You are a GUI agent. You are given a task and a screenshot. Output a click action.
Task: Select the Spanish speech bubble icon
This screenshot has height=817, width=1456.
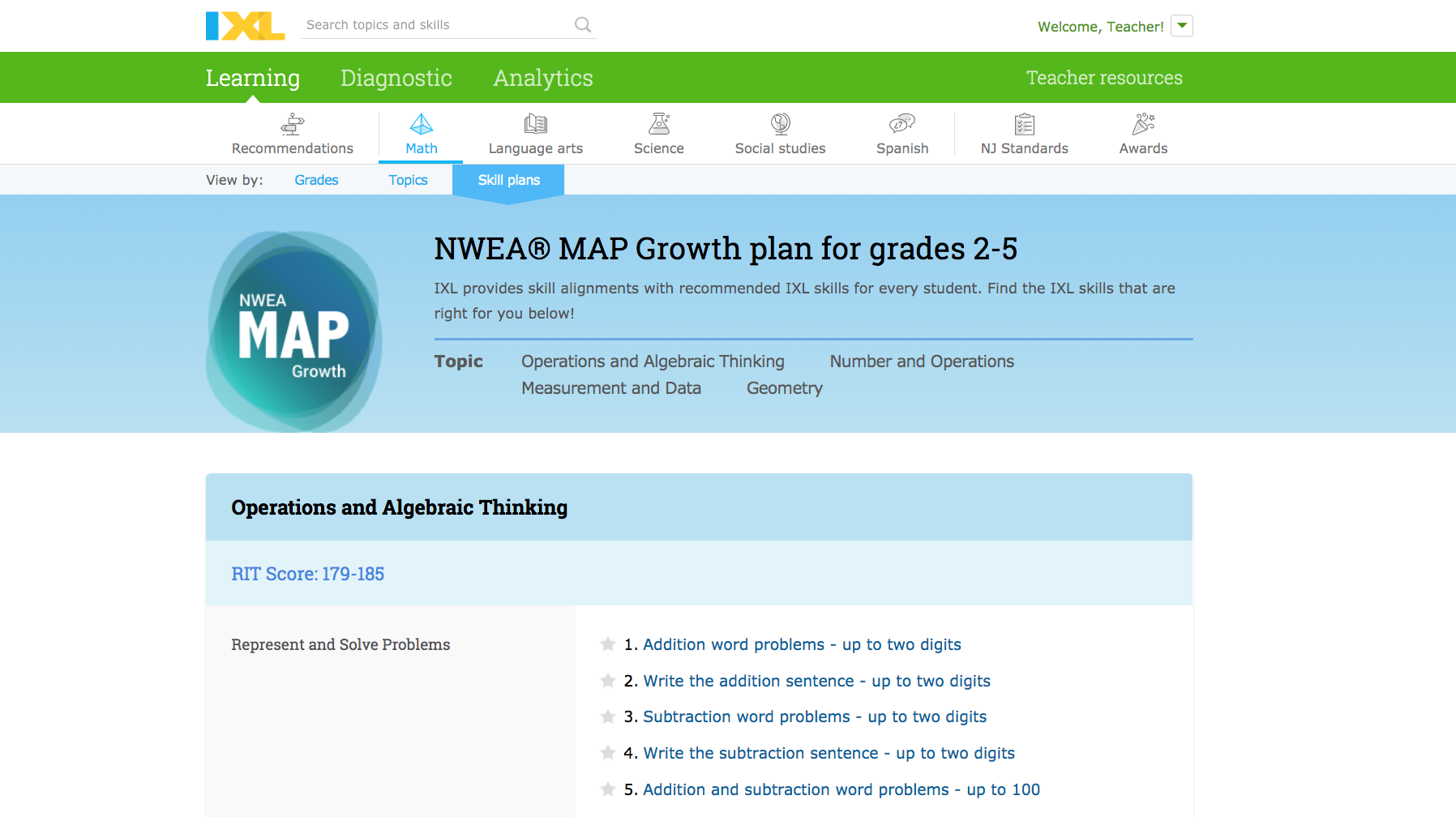902,124
